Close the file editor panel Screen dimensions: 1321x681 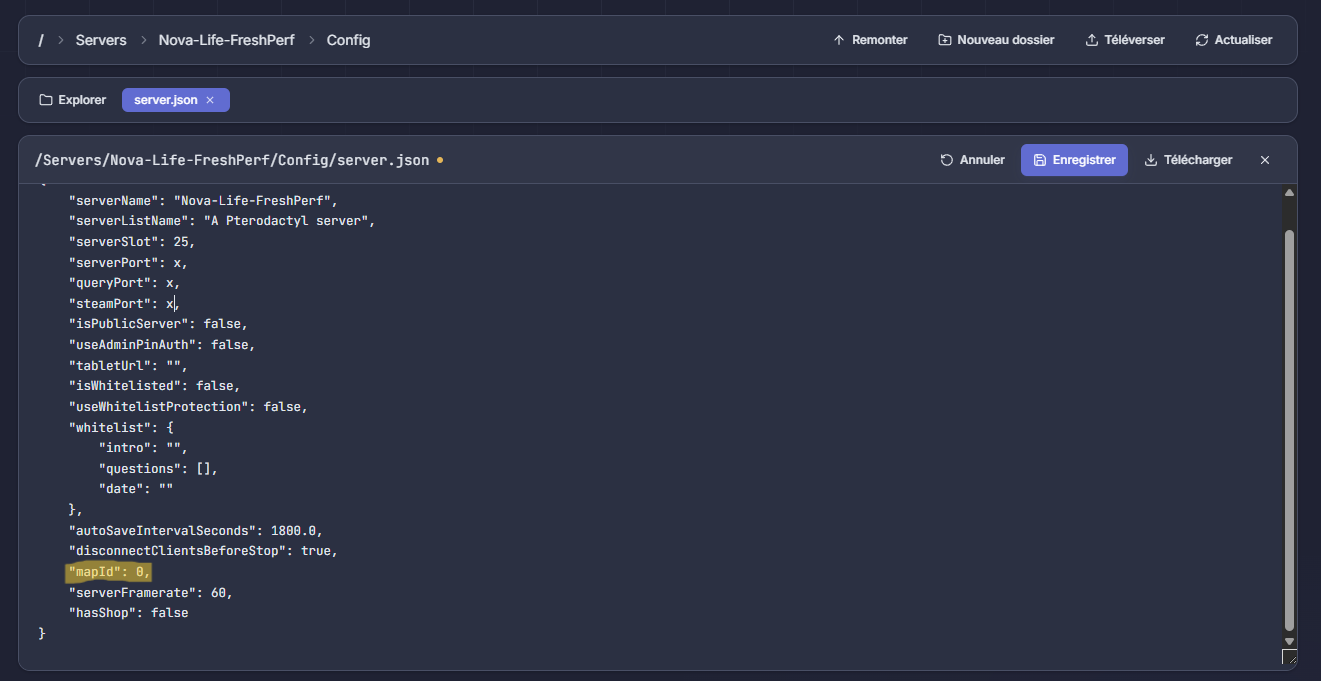click(1265, 160)
